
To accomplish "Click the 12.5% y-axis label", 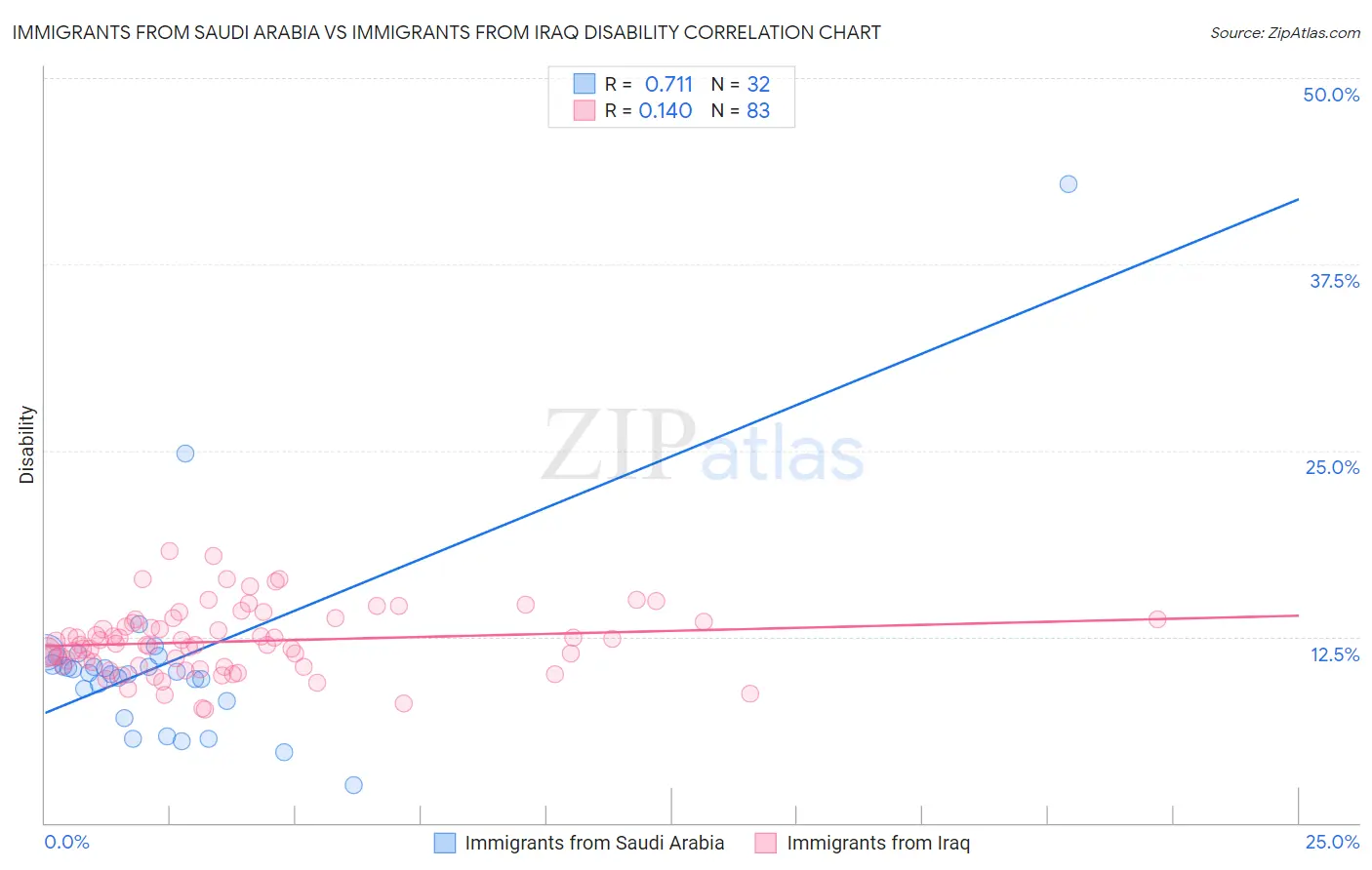I will [x=1335, y=654].
